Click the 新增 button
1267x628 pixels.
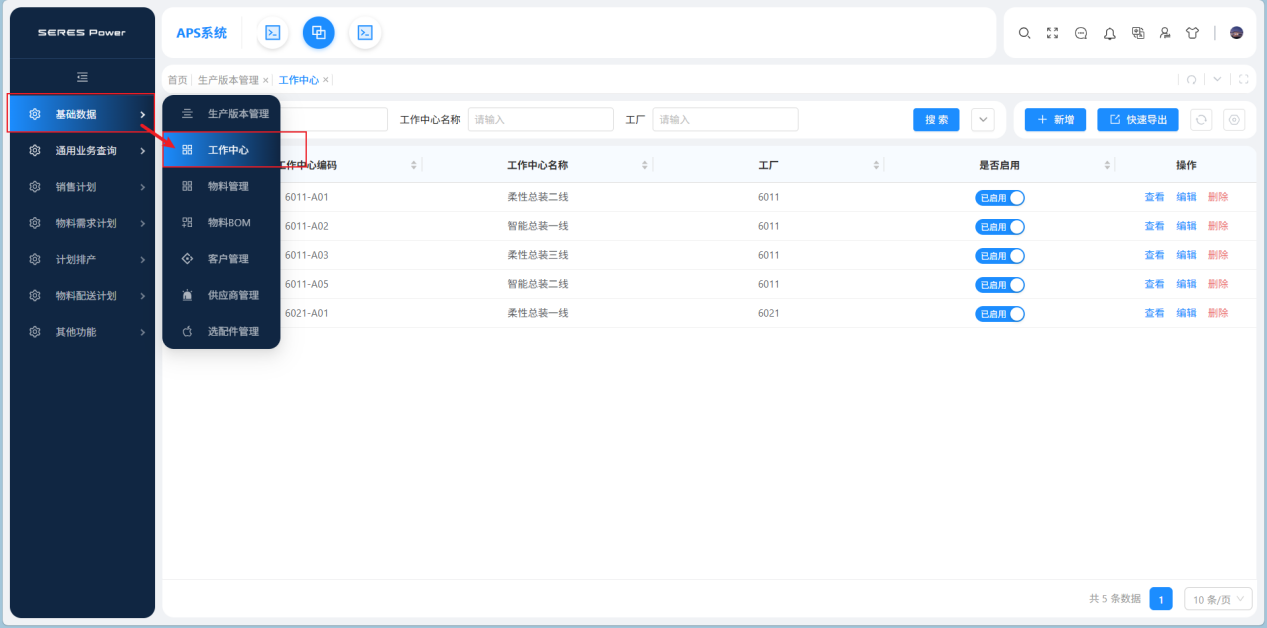[1055, 120]
